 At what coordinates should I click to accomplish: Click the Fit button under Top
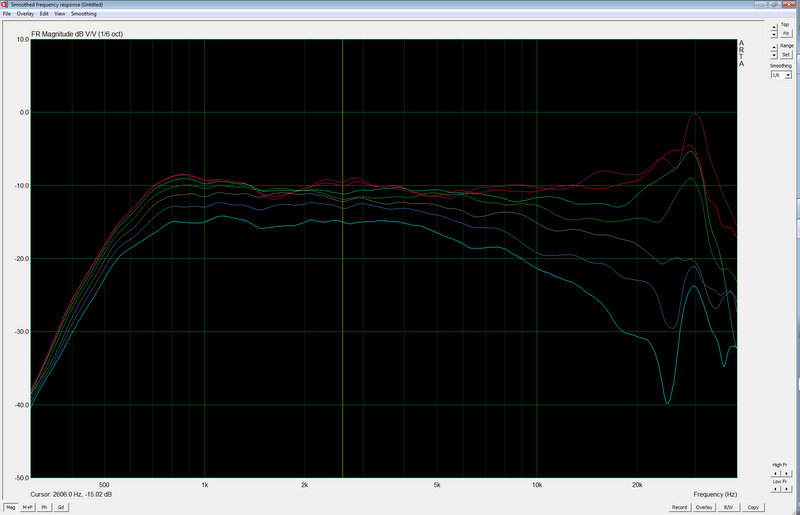pos(786,34)
